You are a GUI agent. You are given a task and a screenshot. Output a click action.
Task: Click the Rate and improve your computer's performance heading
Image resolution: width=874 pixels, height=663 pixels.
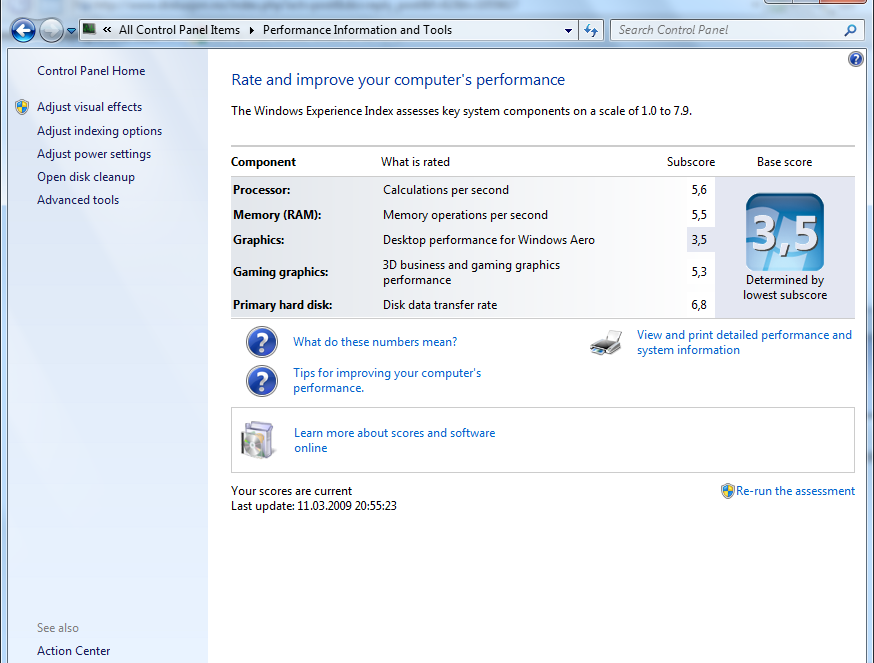398,80
